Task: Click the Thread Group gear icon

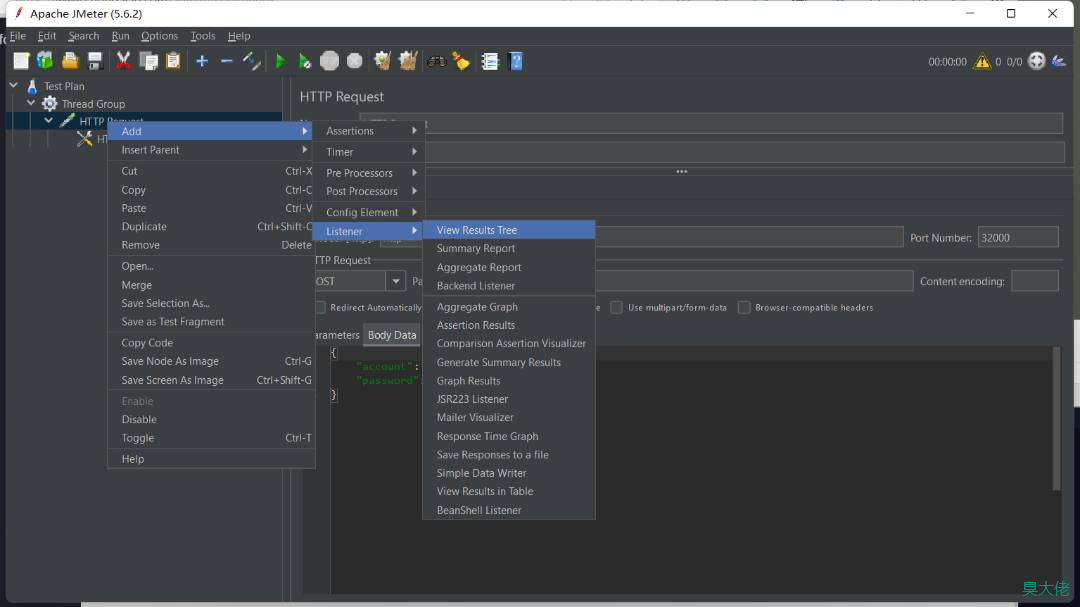Action: pyautogui.click(x=50, y=104)
